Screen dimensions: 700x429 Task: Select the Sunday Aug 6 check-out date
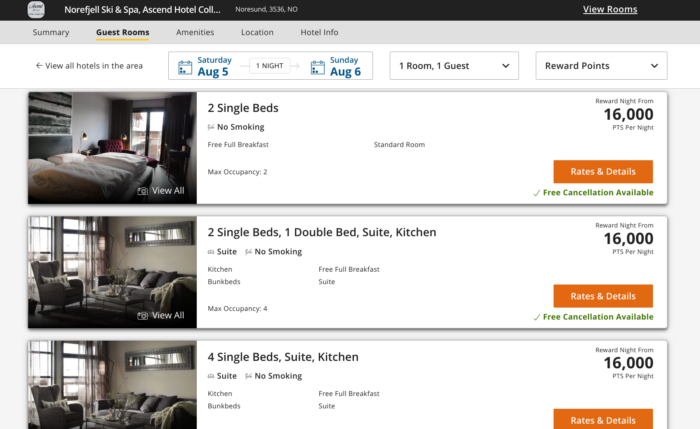pos(344,66)
